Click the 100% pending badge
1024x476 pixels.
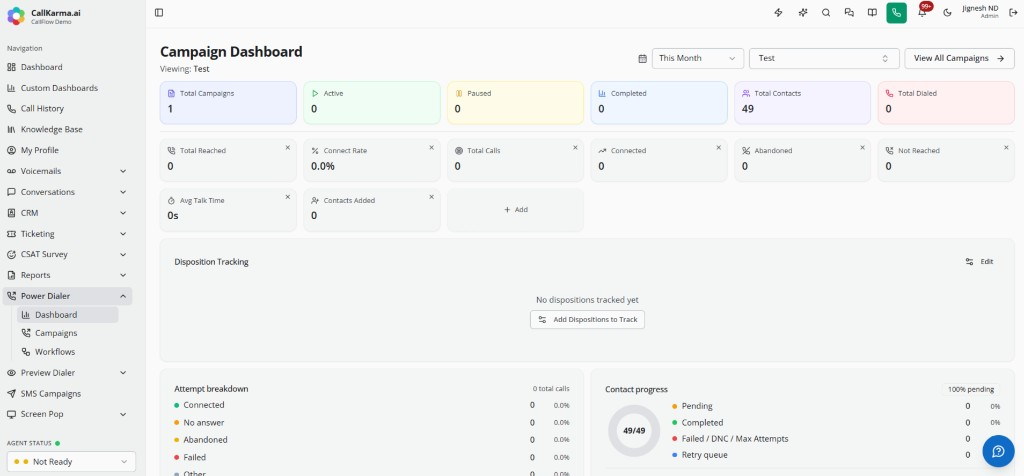click(x=970, y=389)
